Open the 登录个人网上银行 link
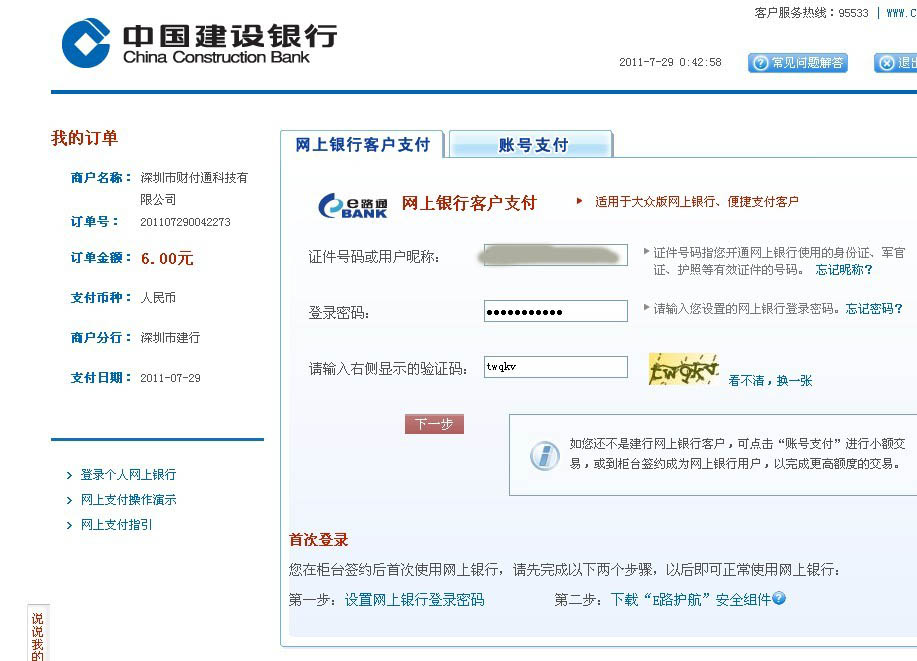The width and height of the screenshot is (917, 661). (128, 474)
